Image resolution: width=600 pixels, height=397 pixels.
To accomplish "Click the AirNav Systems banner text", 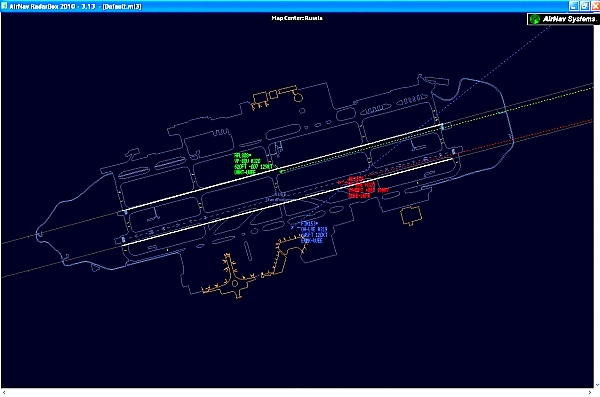I will (x=568, y=19).
